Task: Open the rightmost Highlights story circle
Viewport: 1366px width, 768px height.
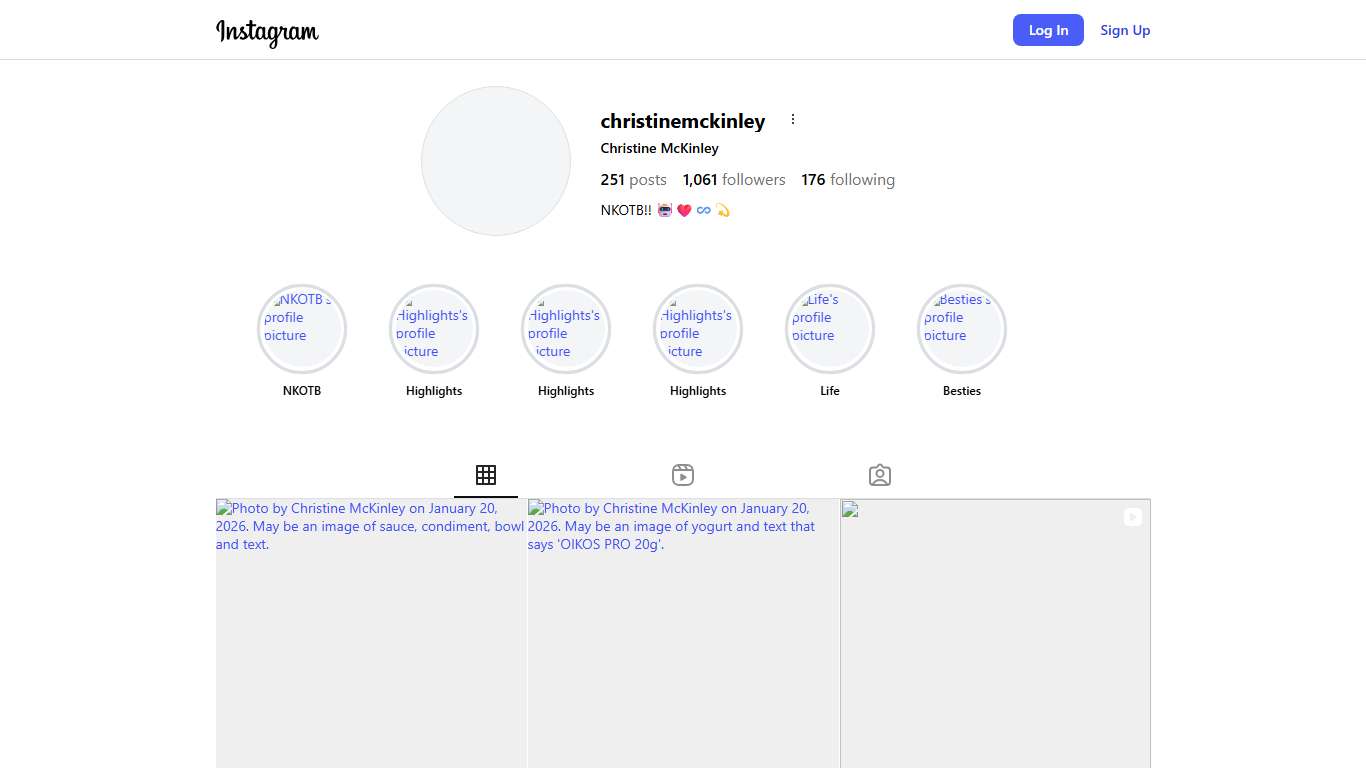Action: (698, 329)
